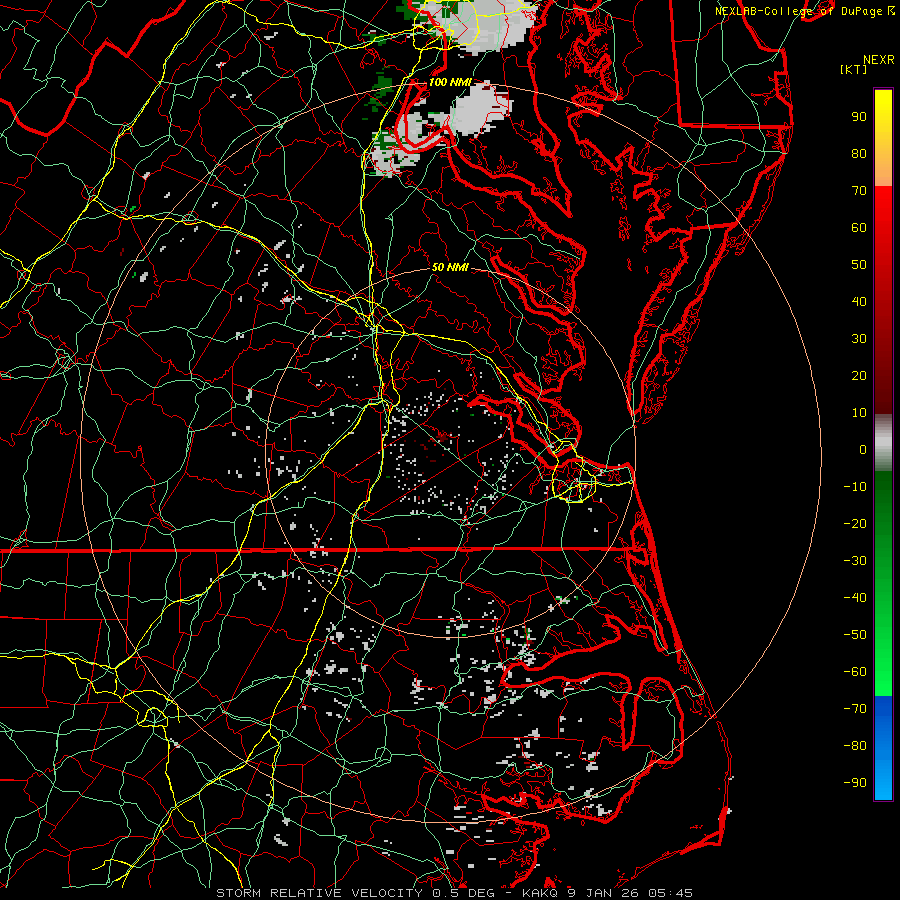This screenshot has height=900, width=900.
Task: Click the positive 40 scale value
Action: pos(859,302)
